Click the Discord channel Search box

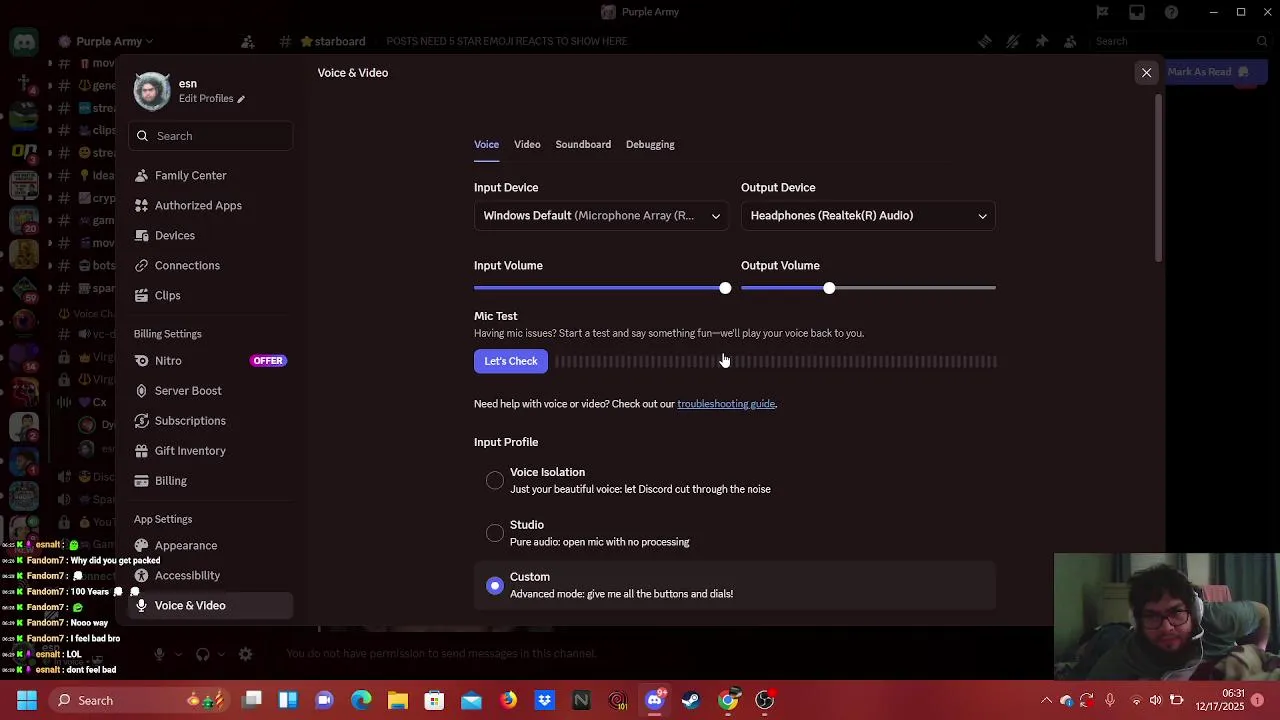pos(1180,41)
